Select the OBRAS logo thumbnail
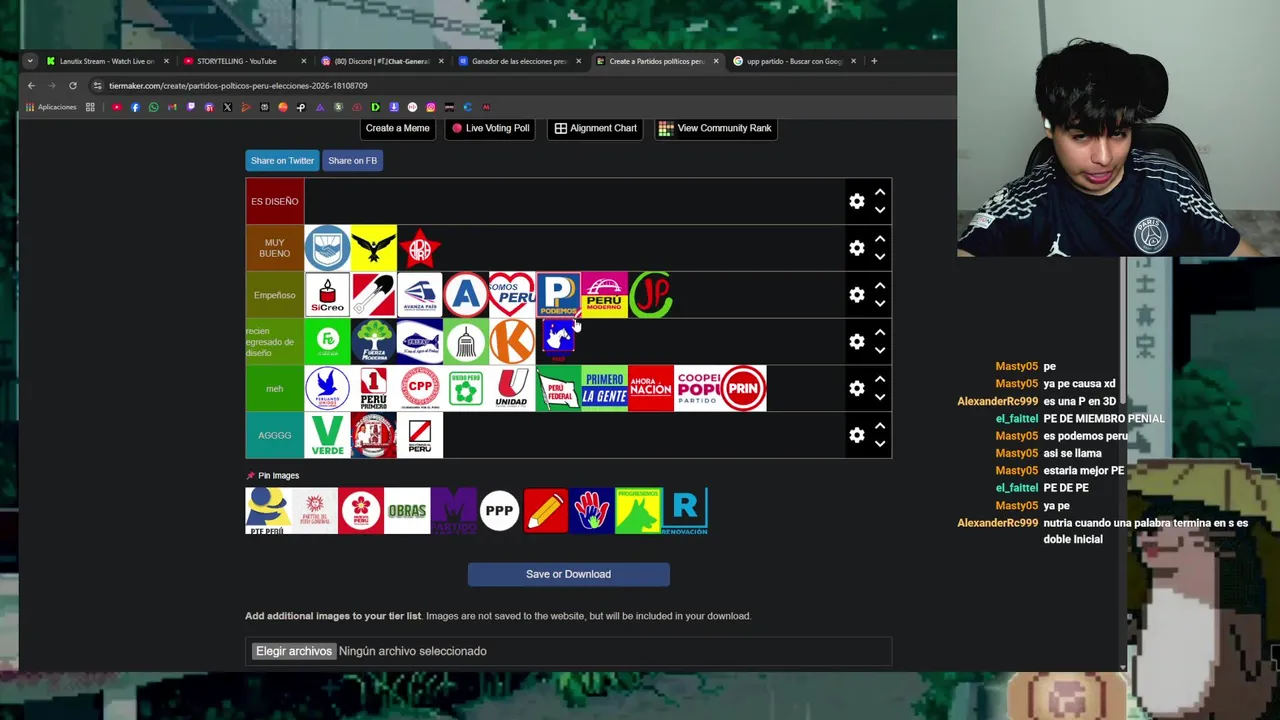1280x720 pixels. 407,511
